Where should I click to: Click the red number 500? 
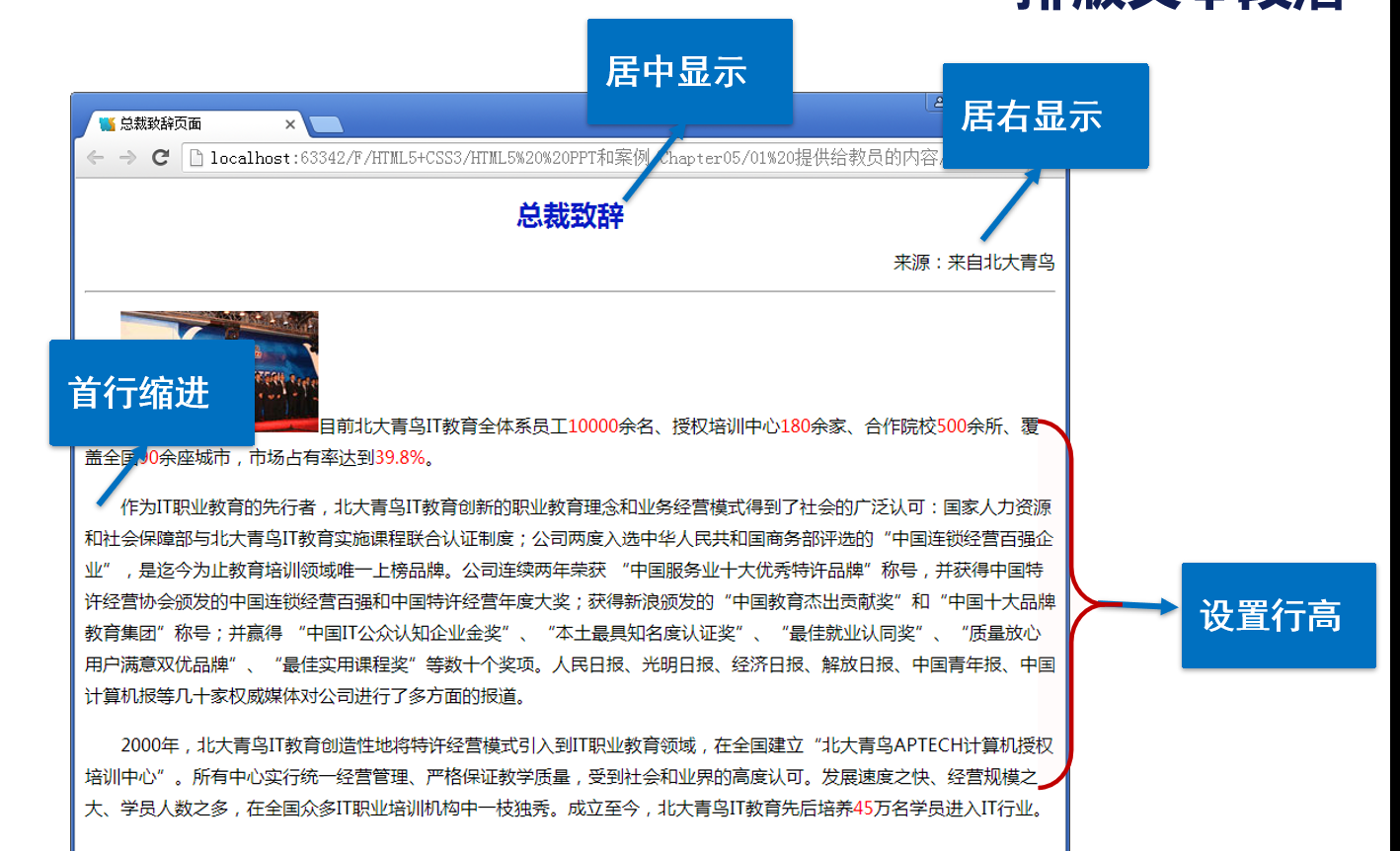(x=952, y=426)
